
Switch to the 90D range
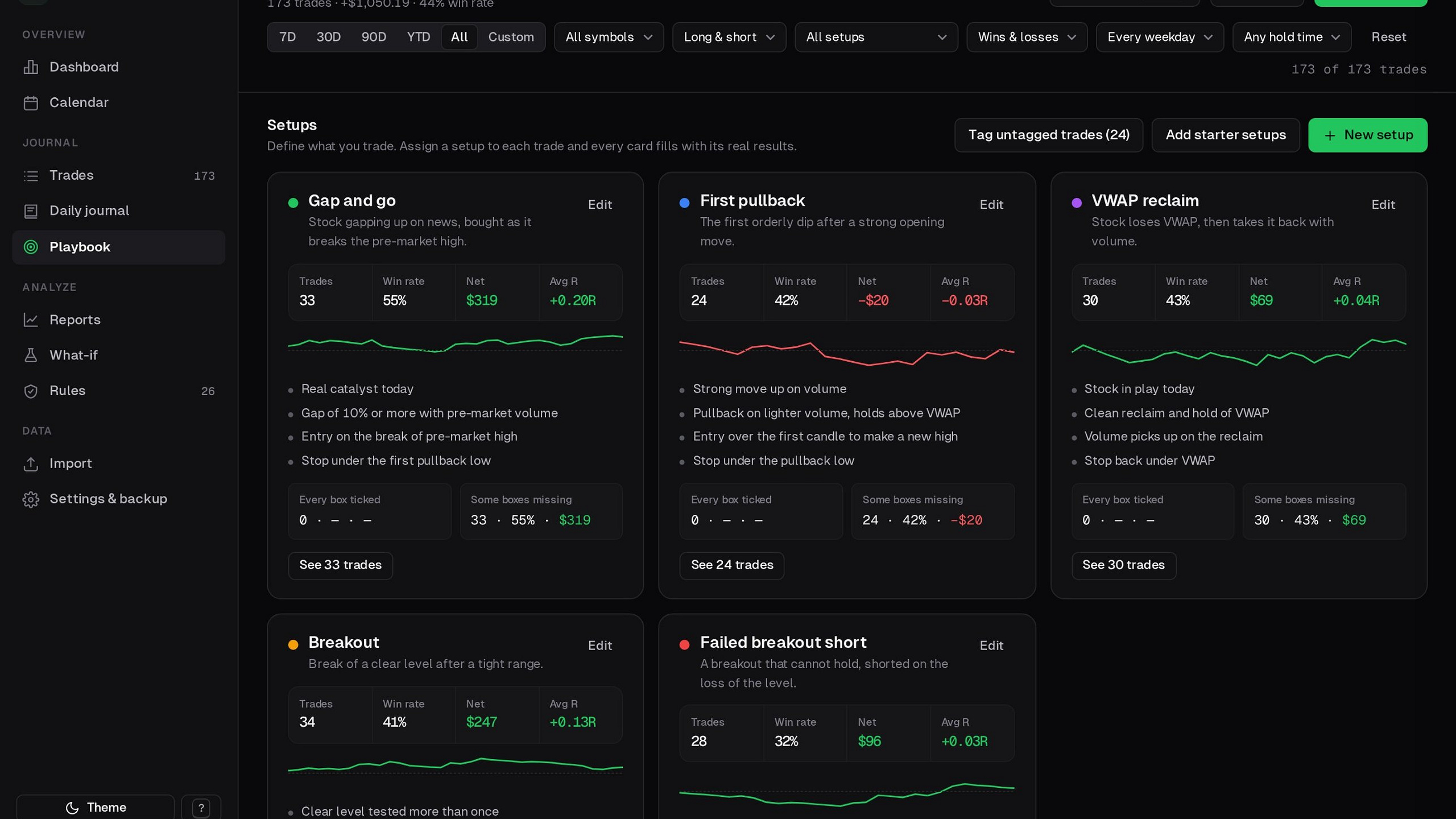(374, 37)
